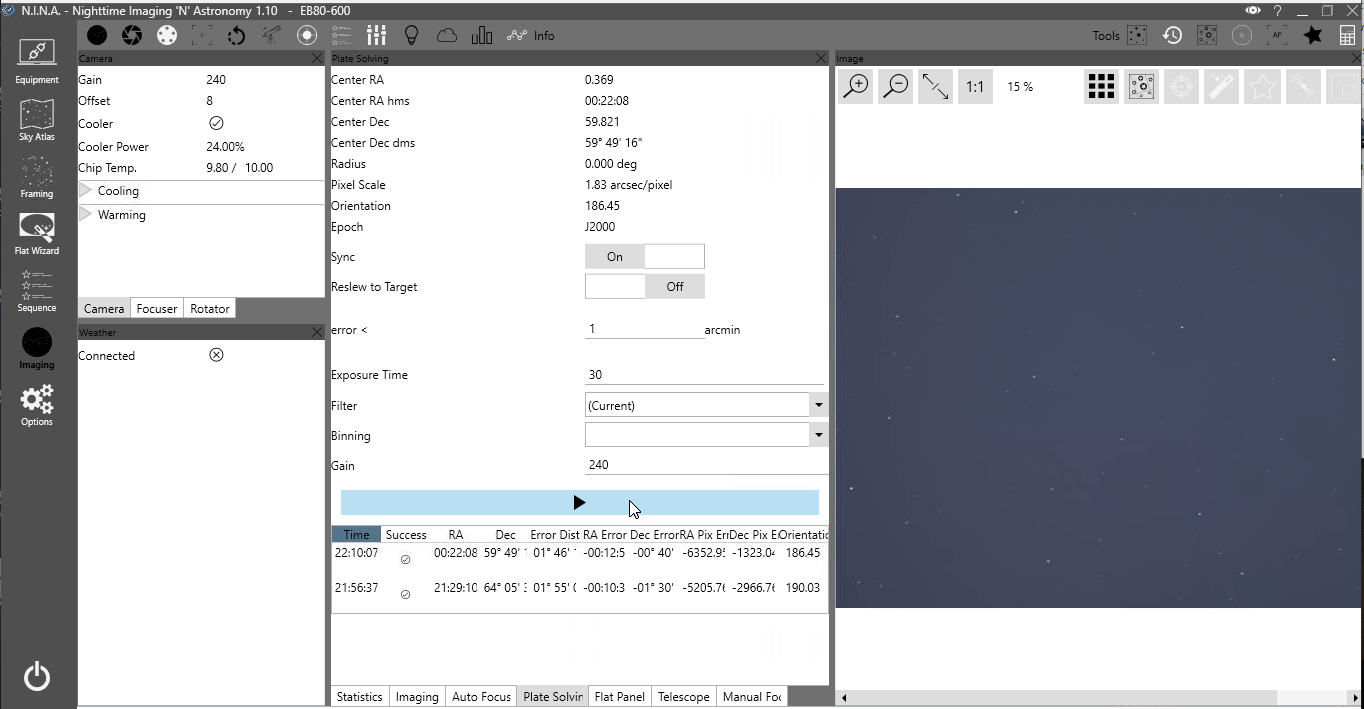Viewport: 1364px width, 709px height.
Task: Click the zoom out magnifier icon
Action: [x=896, y=87]
